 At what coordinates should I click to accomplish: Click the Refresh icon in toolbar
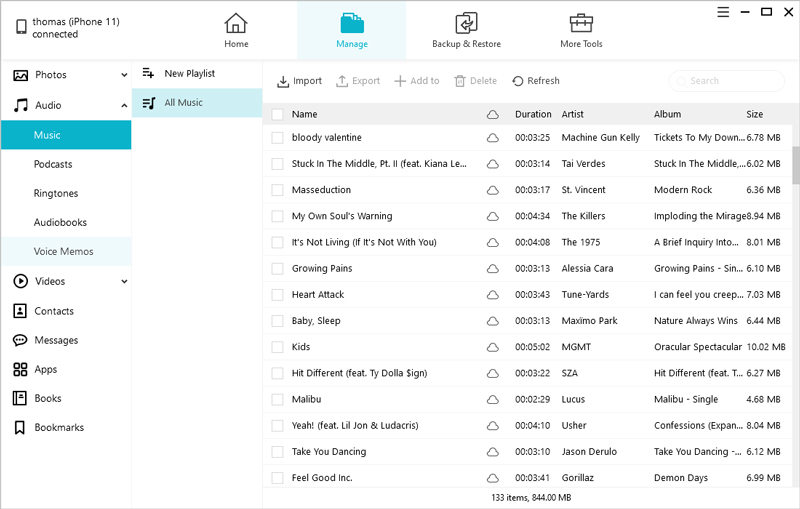coord(517,81)
